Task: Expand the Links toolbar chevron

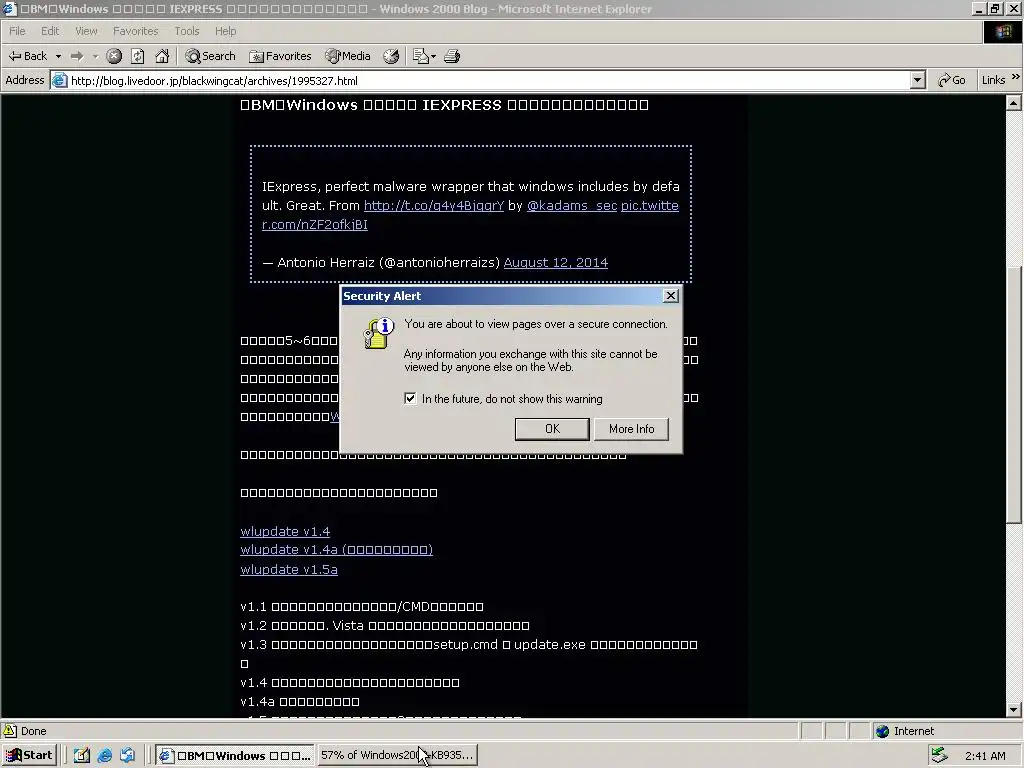Action: (x=1016, y=77)
